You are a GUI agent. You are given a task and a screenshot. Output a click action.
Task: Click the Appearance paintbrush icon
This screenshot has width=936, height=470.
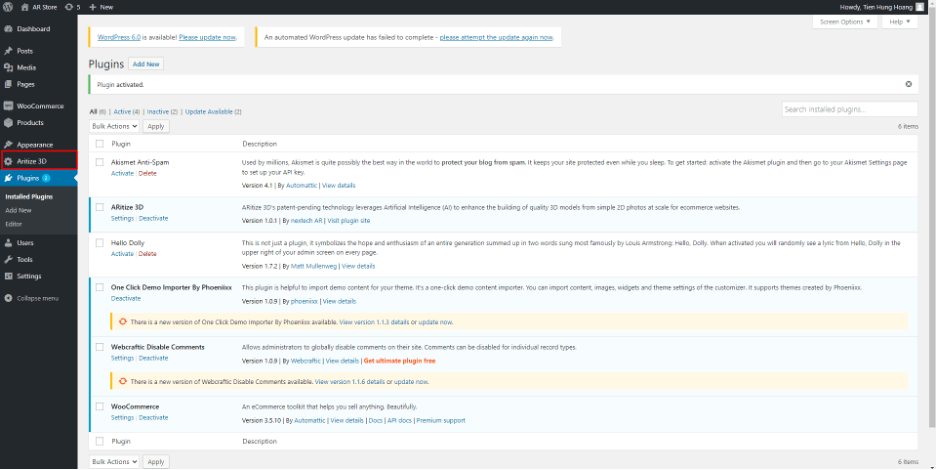(8, 145)
